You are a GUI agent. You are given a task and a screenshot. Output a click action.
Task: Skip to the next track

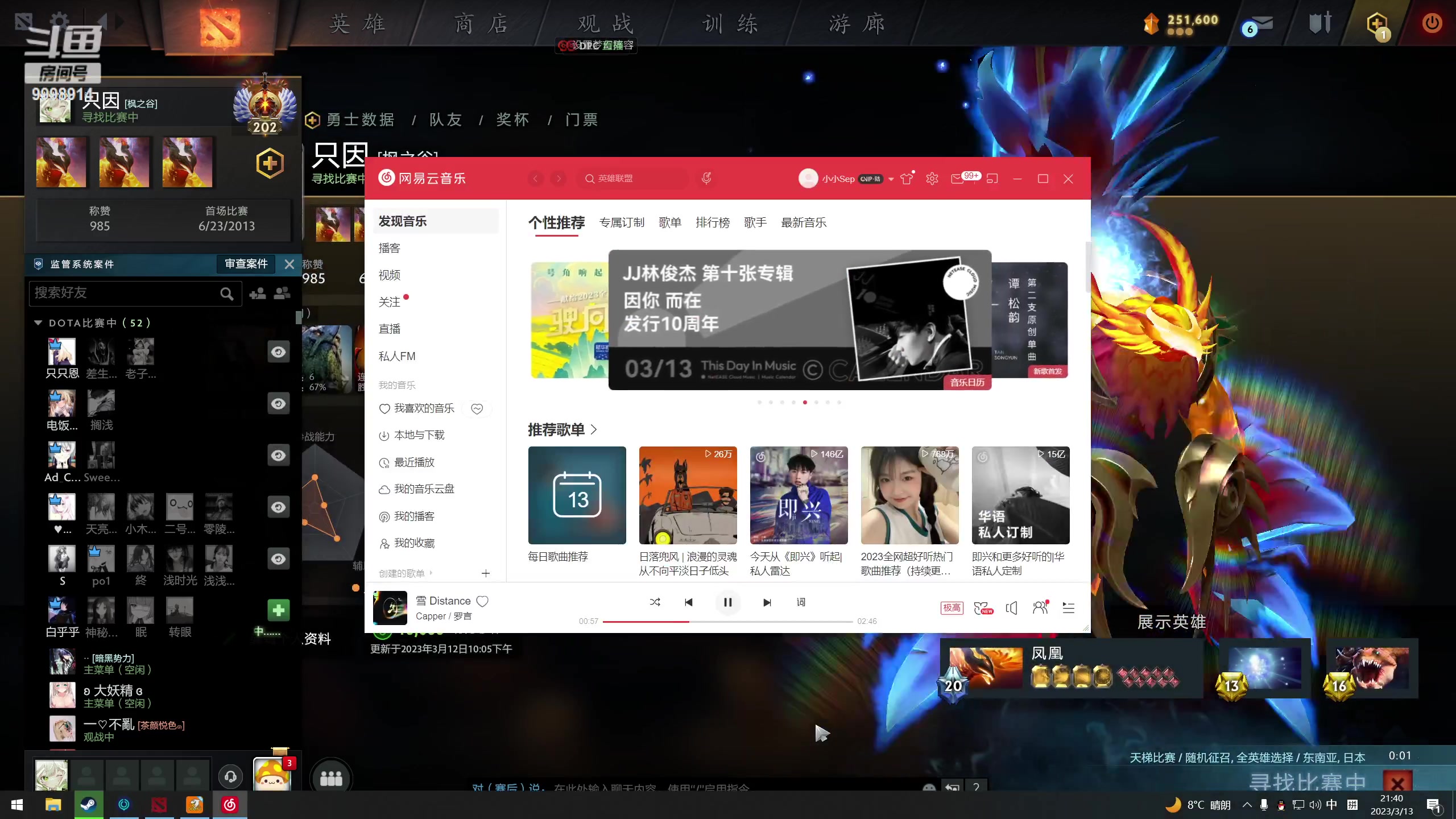pyautogui.click(x=767, y=602)
